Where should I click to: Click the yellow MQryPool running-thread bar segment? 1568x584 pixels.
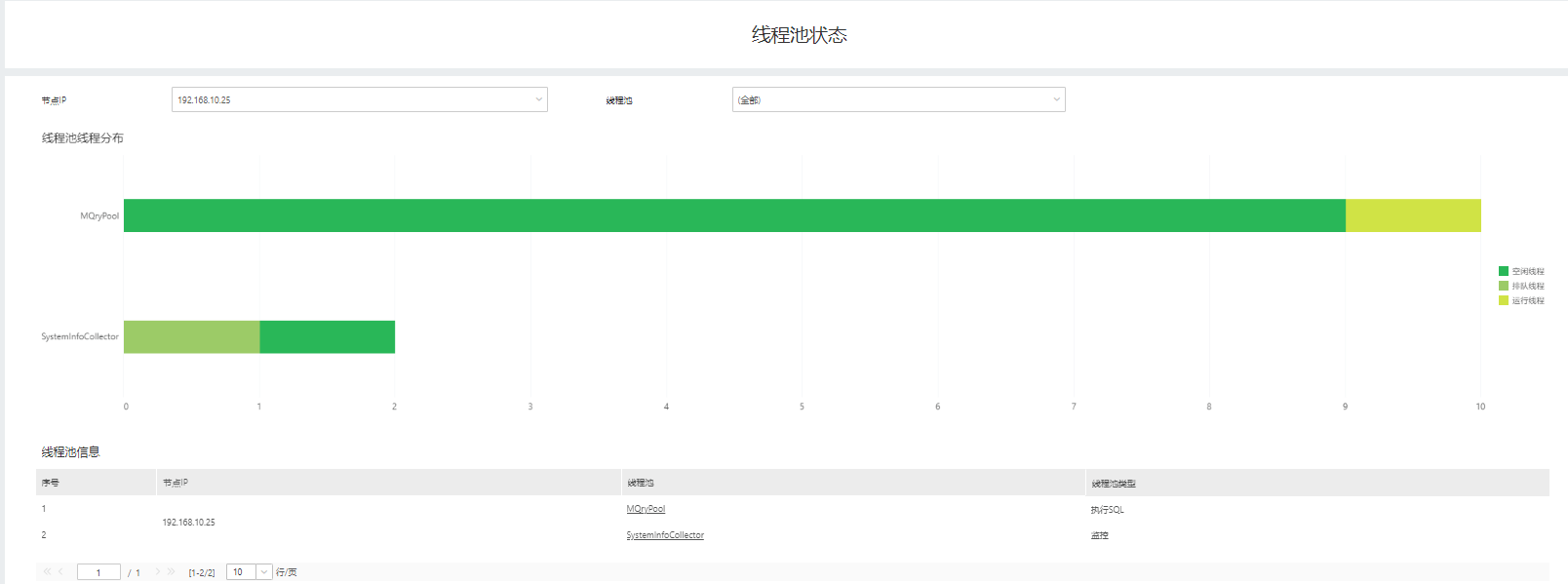click(x=1413, y=215)
